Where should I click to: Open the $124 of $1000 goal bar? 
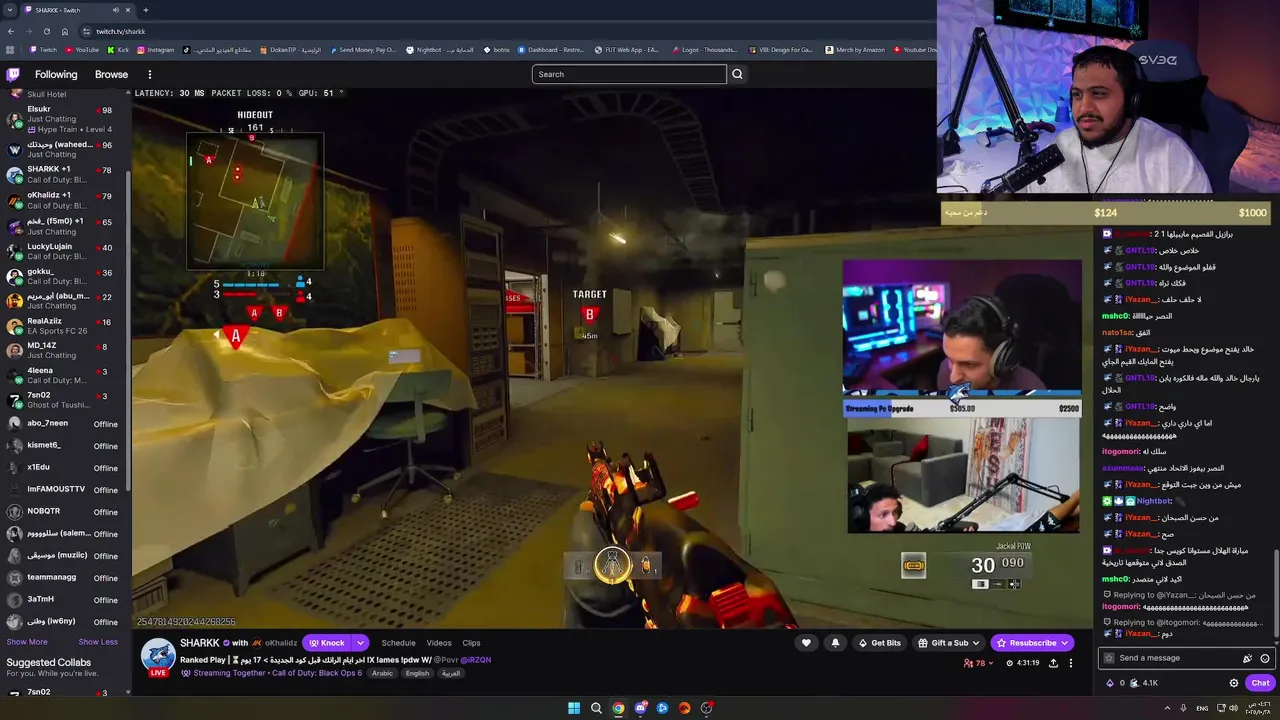[x=1107, y=212]
